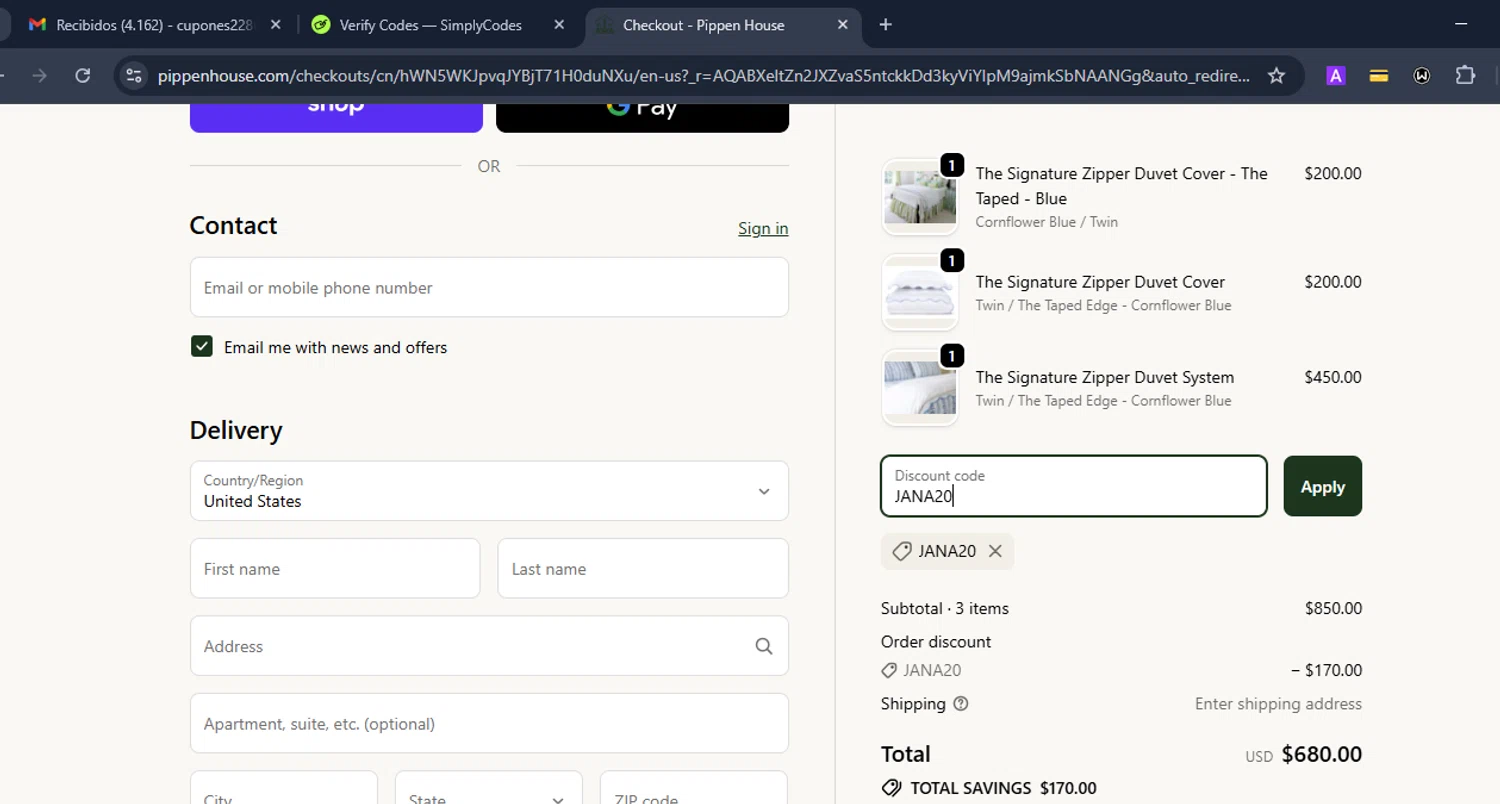This screenshot has height=804, width=1500.
Task: Open the circular W extension icon
Action: [1422, 76]
